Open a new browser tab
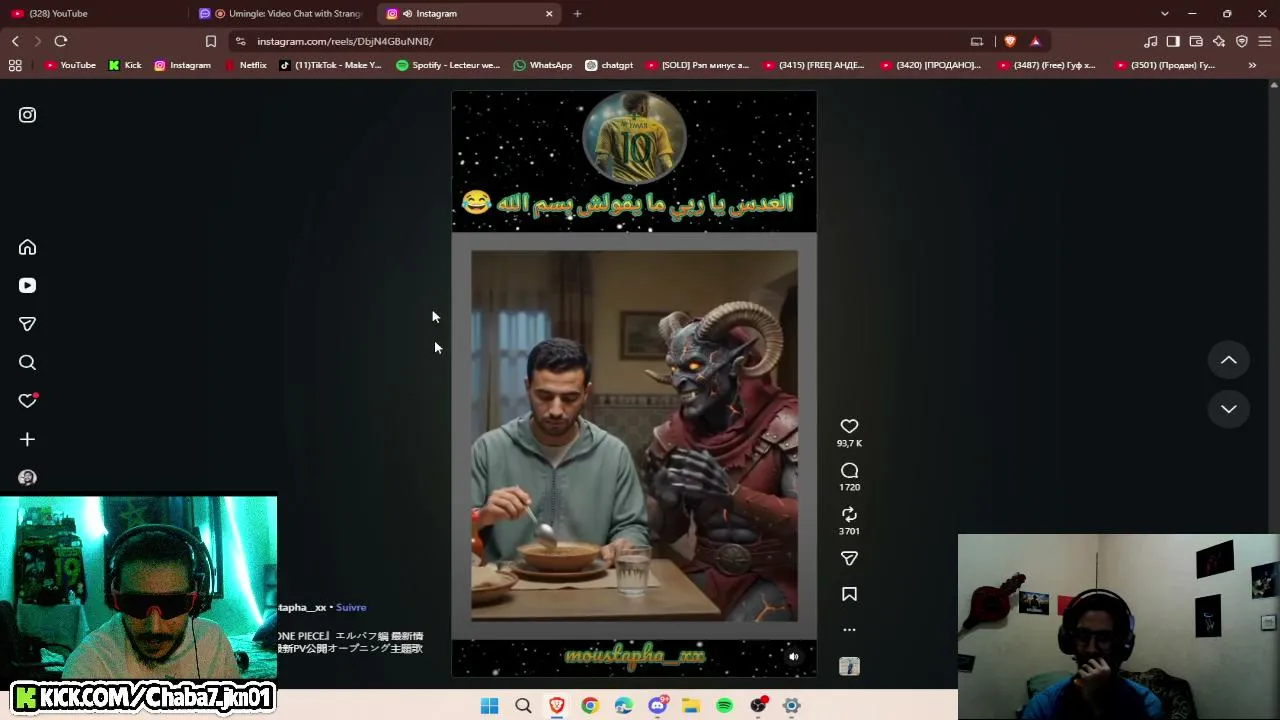The width and height of the screenshot is (1280, 720). pyautogui.click(x=577, y=14)
